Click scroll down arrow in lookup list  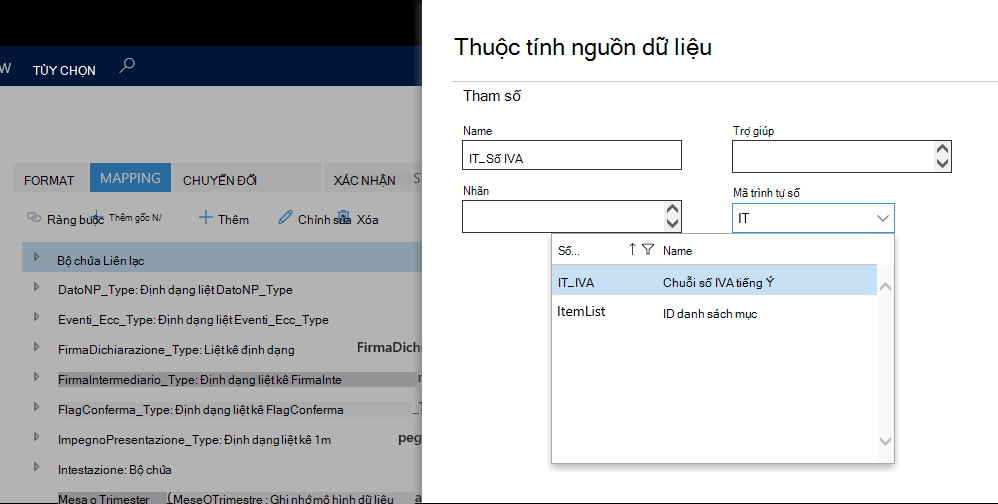click(885, 440)
